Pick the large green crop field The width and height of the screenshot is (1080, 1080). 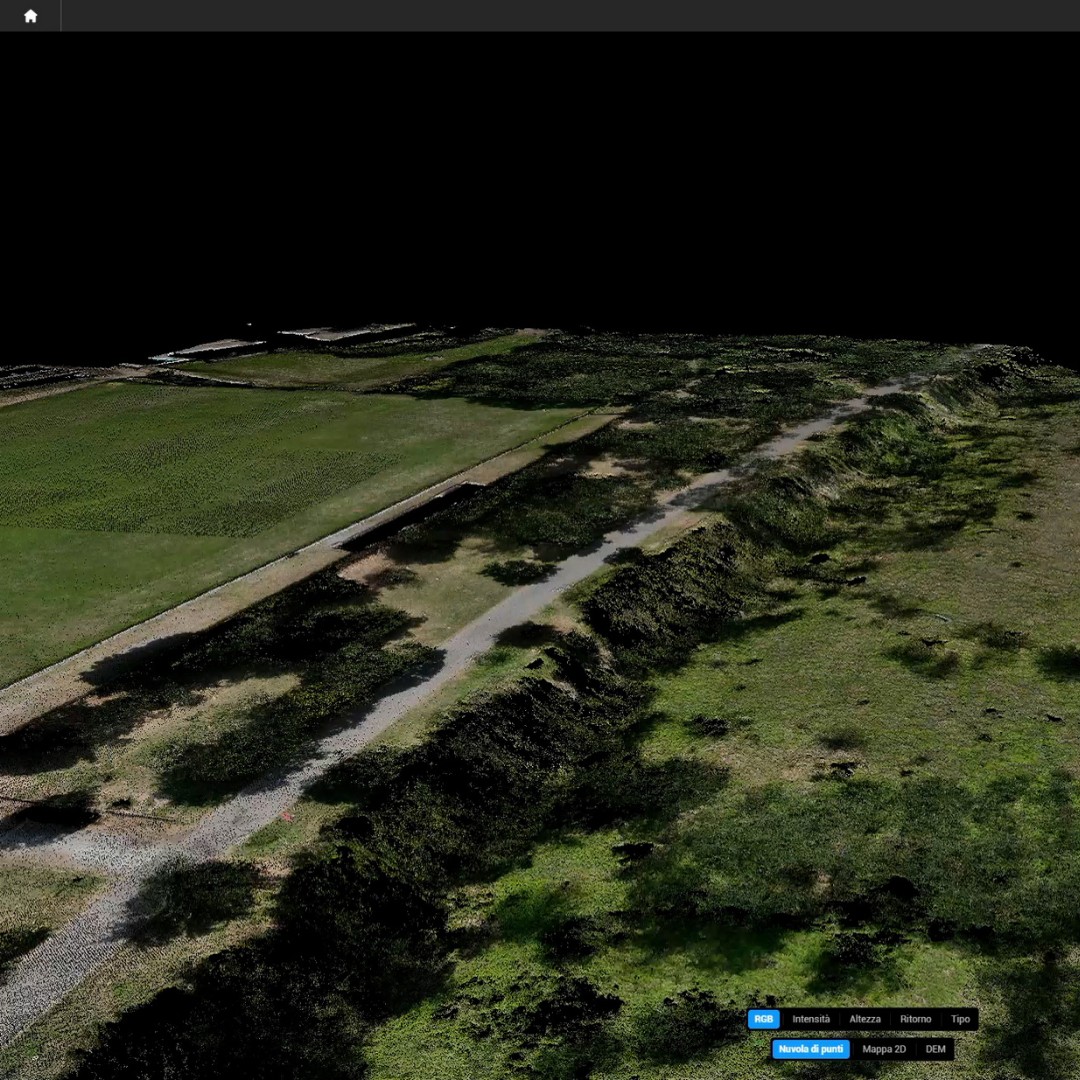[x=200, y=480]
